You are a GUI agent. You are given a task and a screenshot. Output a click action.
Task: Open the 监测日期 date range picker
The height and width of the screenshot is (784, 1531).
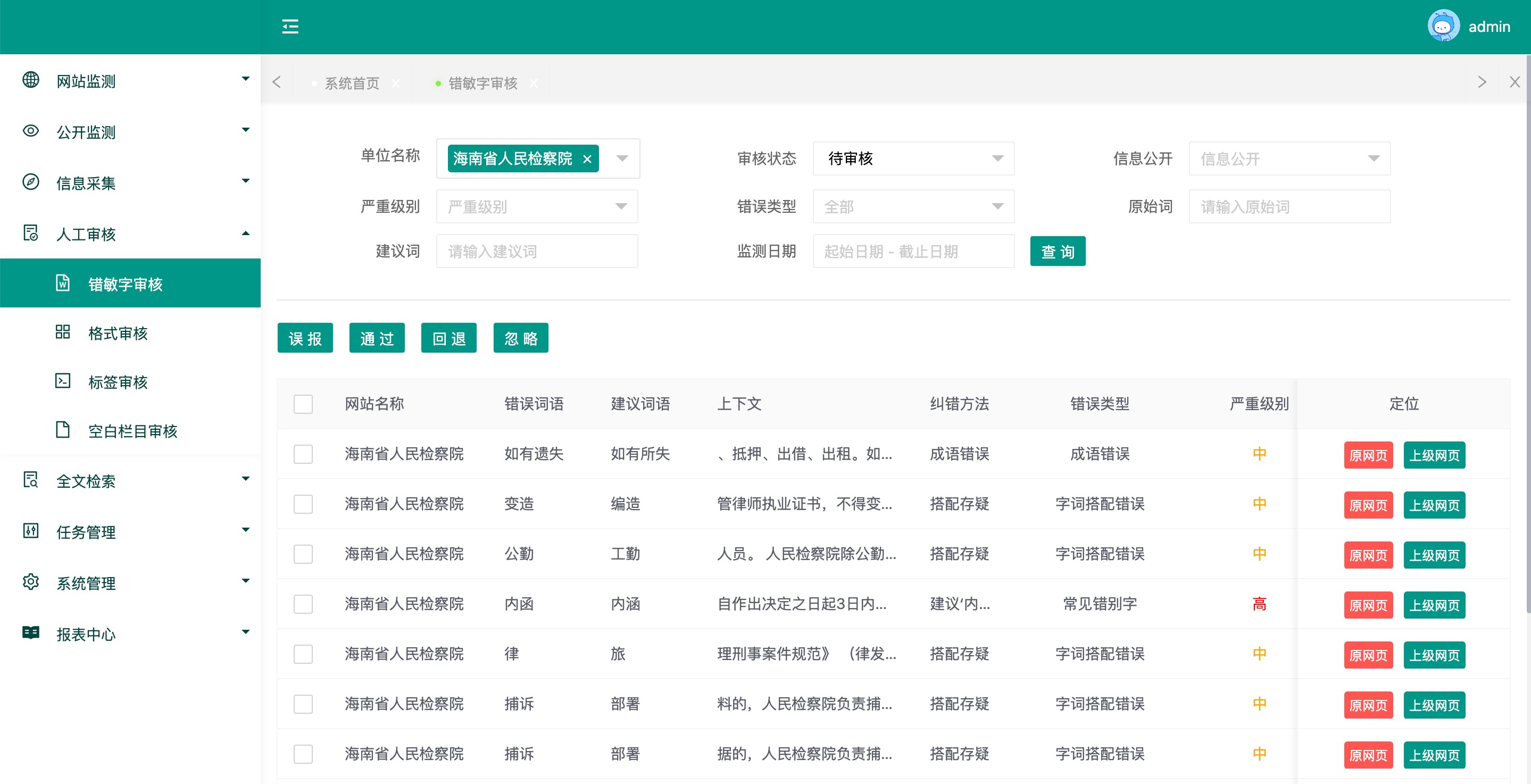pyautogui.click(x=913, y=252)
